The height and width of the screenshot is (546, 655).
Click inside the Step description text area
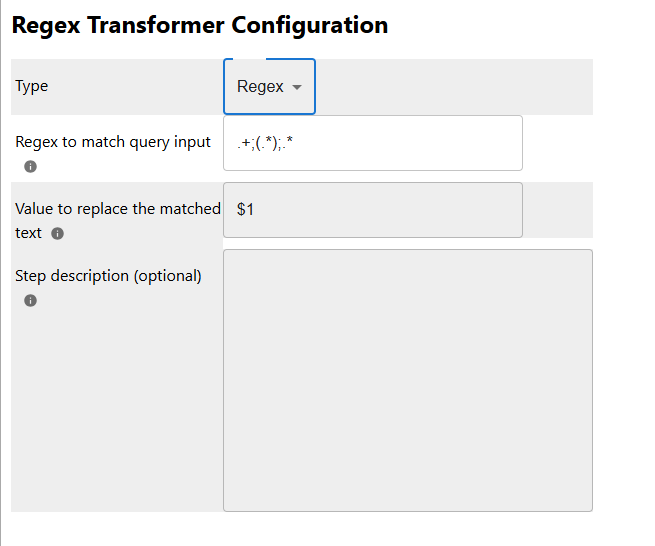coord(407,380)
